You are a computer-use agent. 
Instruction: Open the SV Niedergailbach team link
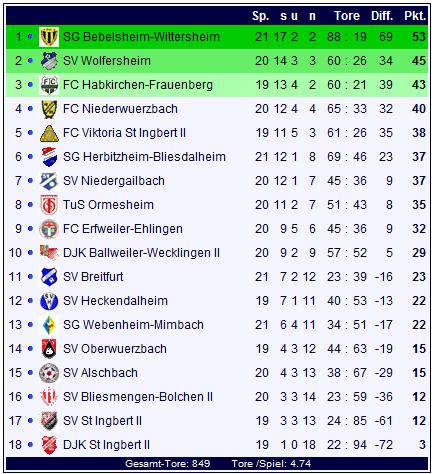pos(114,181)
